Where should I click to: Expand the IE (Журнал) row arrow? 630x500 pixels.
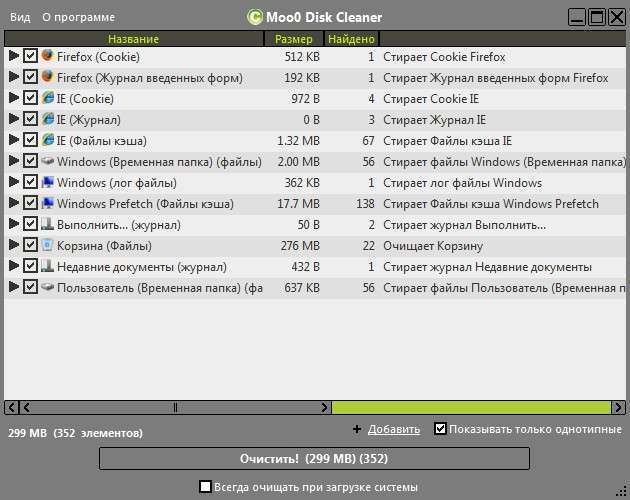[x=14, y=119]
